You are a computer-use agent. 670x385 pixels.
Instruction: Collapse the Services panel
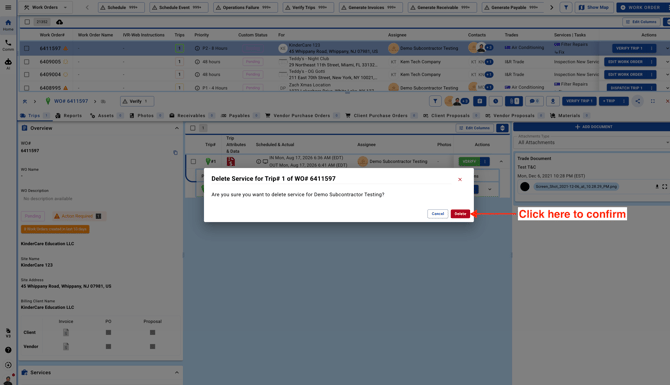[176, 373]
